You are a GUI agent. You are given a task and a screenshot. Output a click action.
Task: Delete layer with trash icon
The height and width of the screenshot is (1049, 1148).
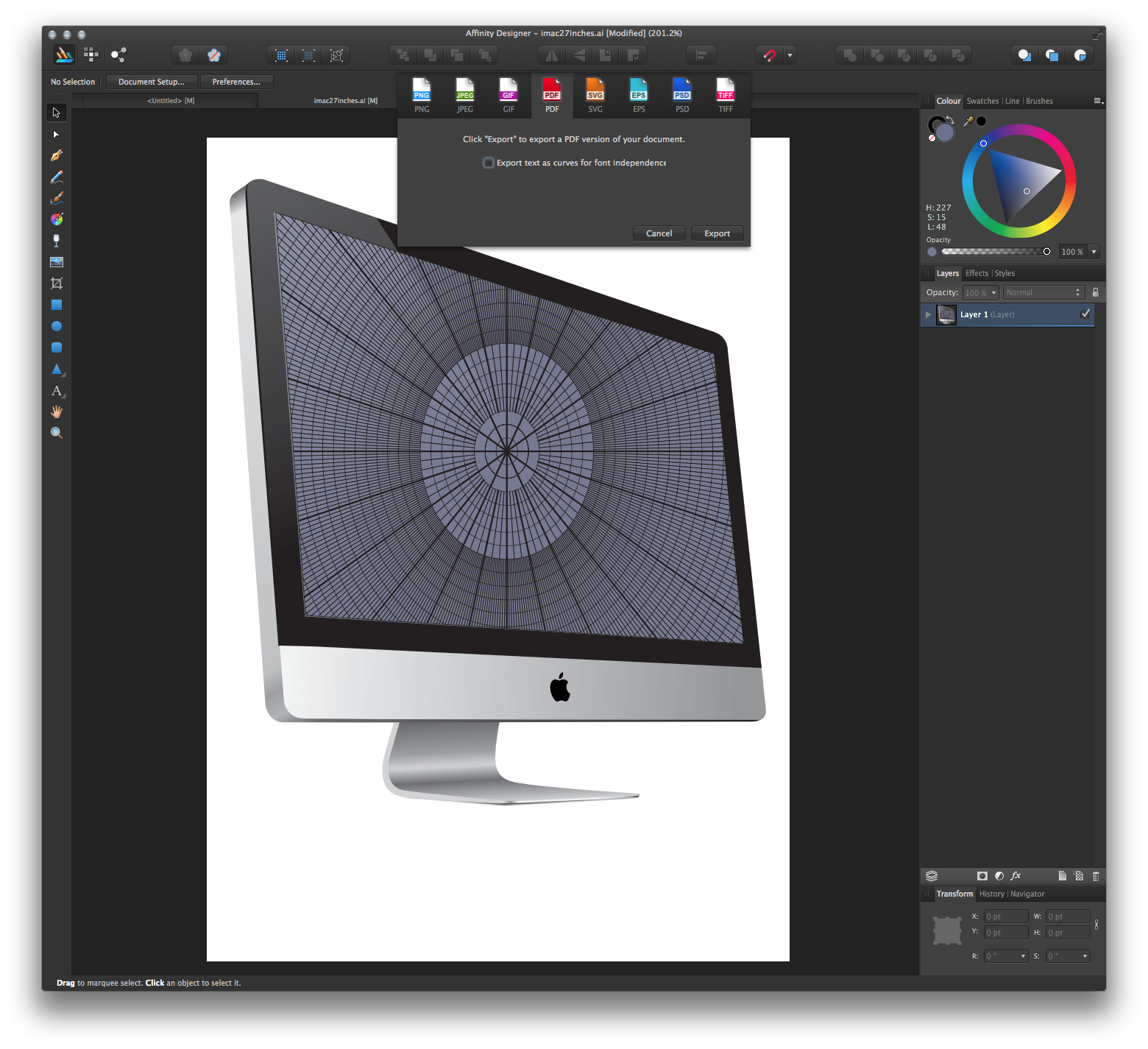(1096, 876)
